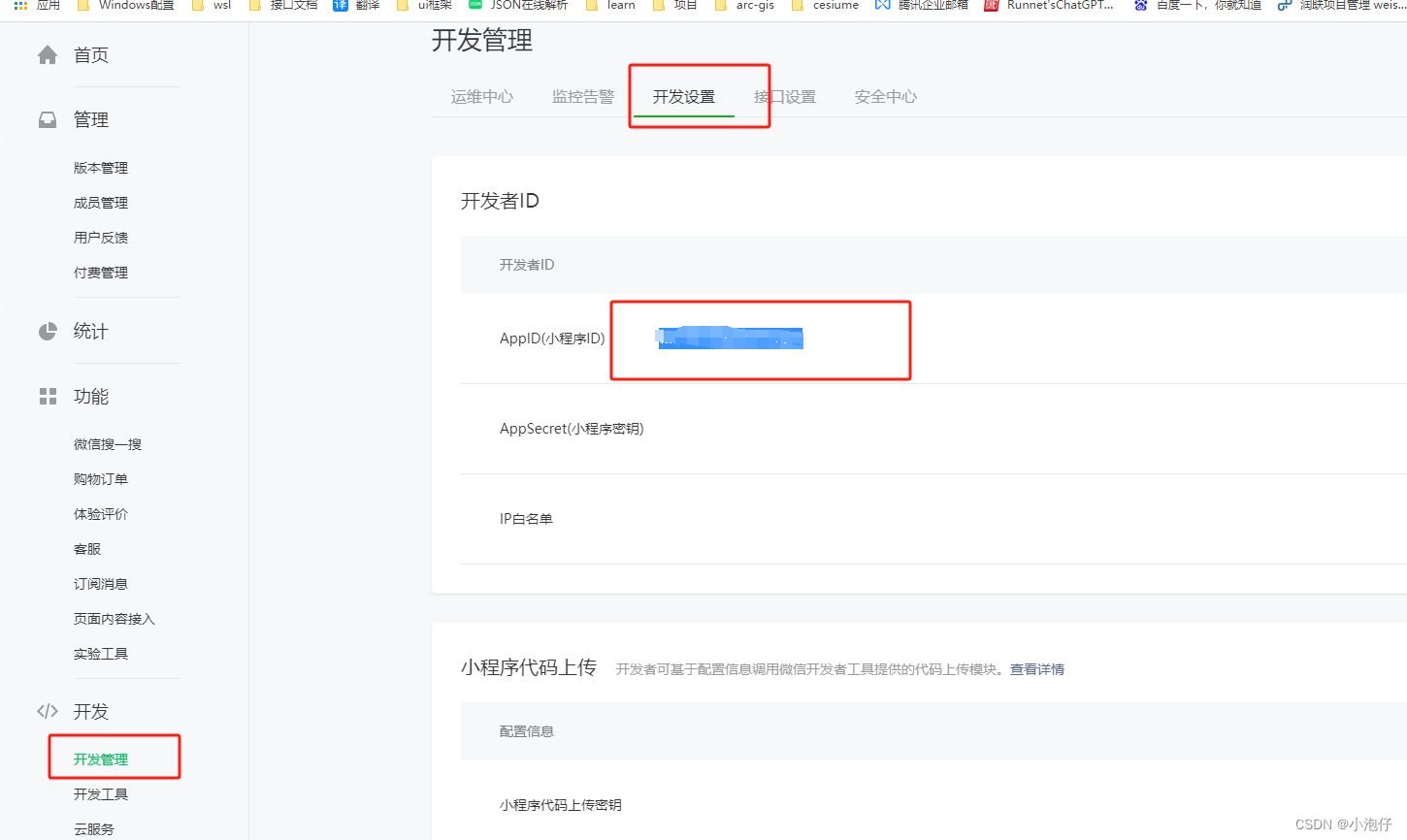The image size is (1407, 840).
Task: Open the 安全中心 tab
Action: tap(885, 96)
